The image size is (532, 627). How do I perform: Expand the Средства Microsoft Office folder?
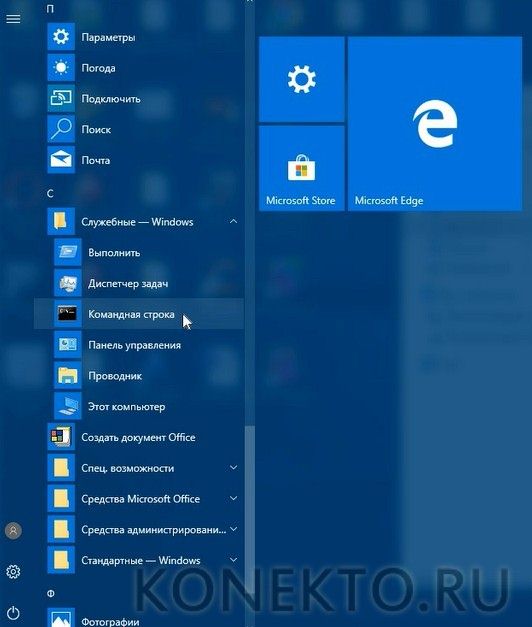click(x=233, y=498)
